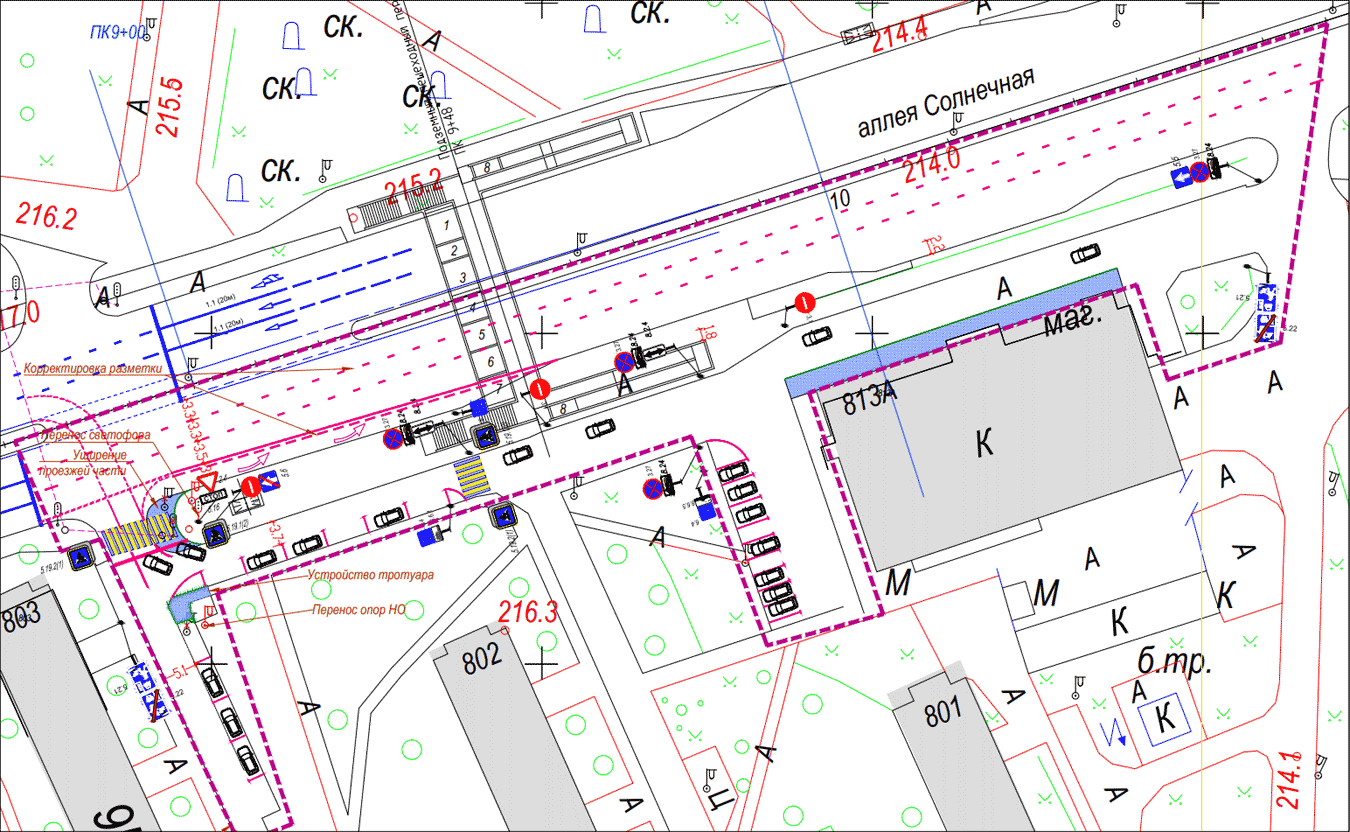Select the СТОП sign plate
The width and height of the screenshot is (1350, 832).
pyautogui.click(x=212, y=496)
